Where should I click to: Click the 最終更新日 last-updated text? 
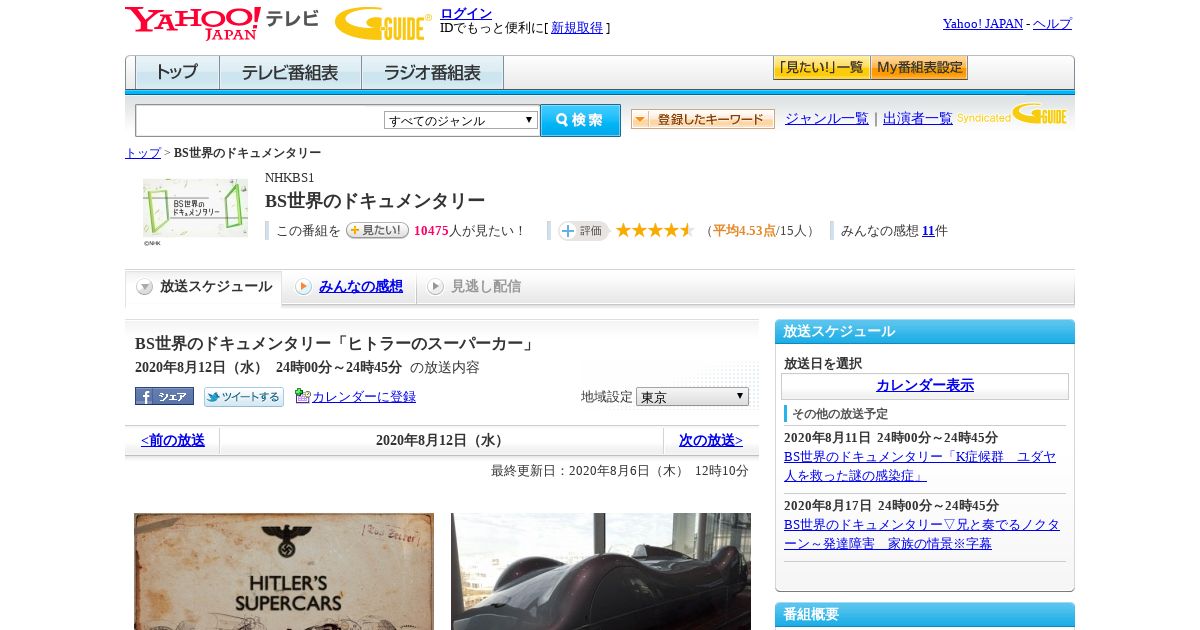pyautogui.click(x=620, y=471)
